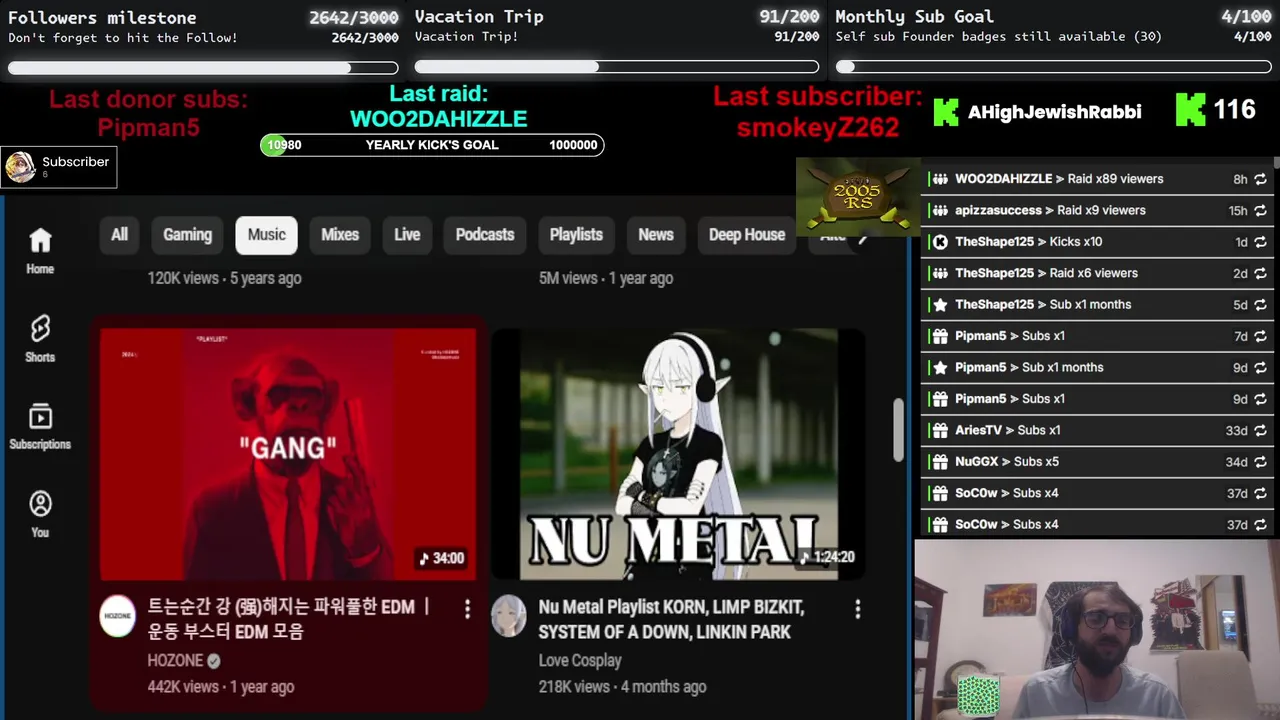The width and height of the screenshot is (1280, 720).
Task: Click raid icon on WOO2DAHIZZLE row
Action: point(939,179)
